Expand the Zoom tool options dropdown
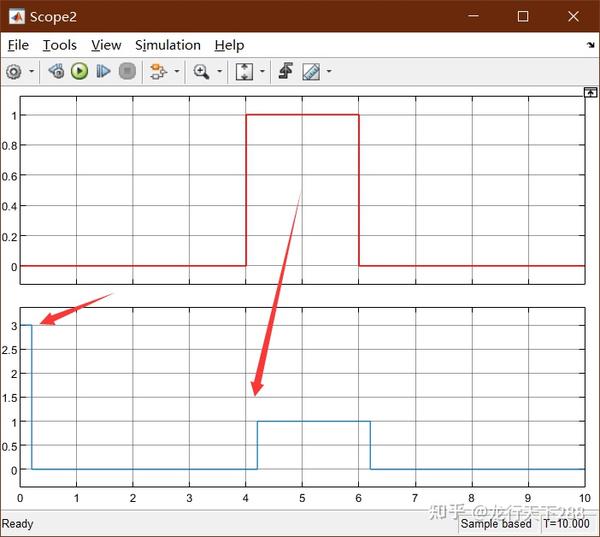This screenshot has width=600, height=537. pos(220,71)
